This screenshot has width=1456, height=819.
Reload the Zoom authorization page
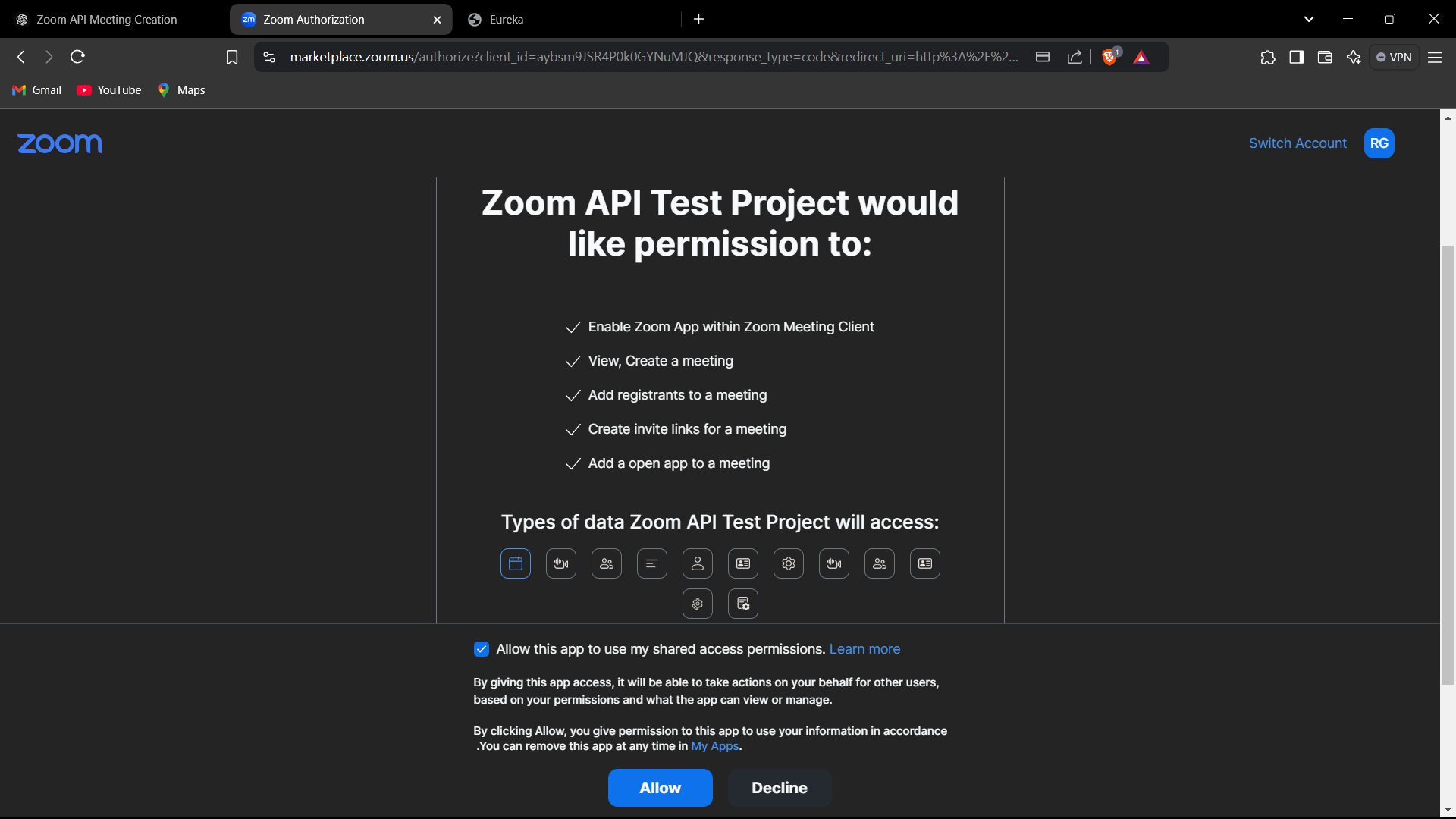[77, 57]
